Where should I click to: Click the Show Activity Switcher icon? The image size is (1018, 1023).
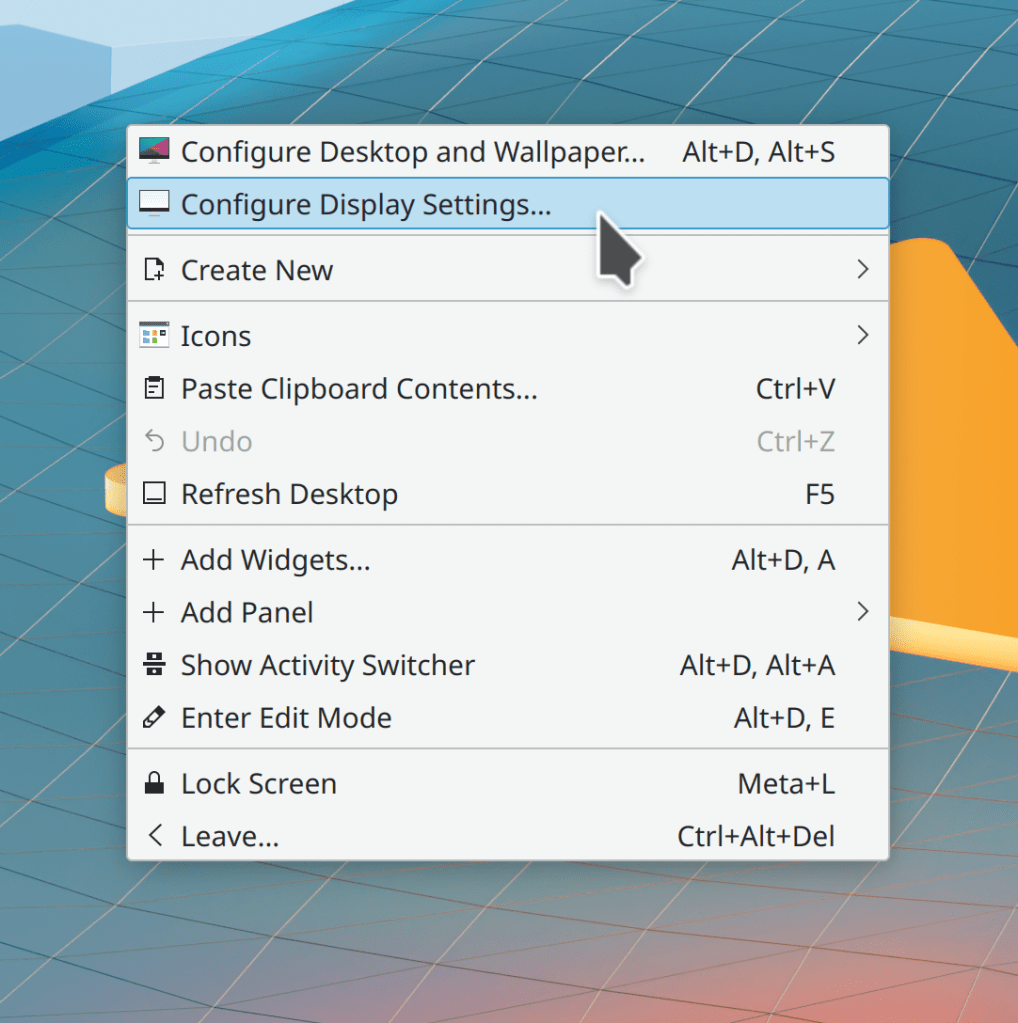click(x=154, y=665)
